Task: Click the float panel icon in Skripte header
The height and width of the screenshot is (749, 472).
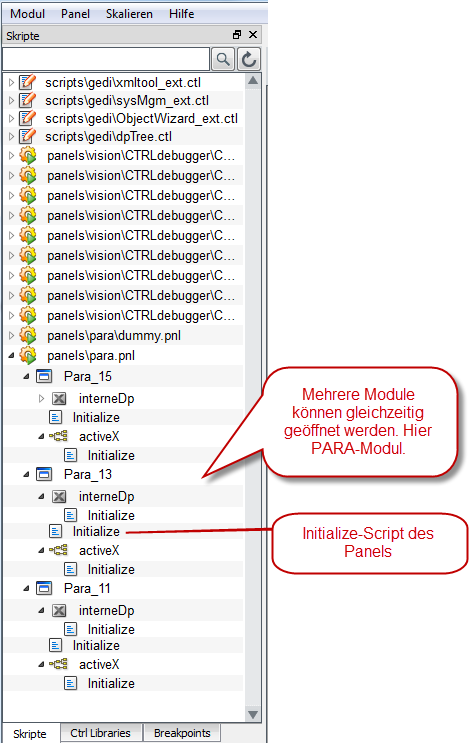Action: (x=237, y=35)
